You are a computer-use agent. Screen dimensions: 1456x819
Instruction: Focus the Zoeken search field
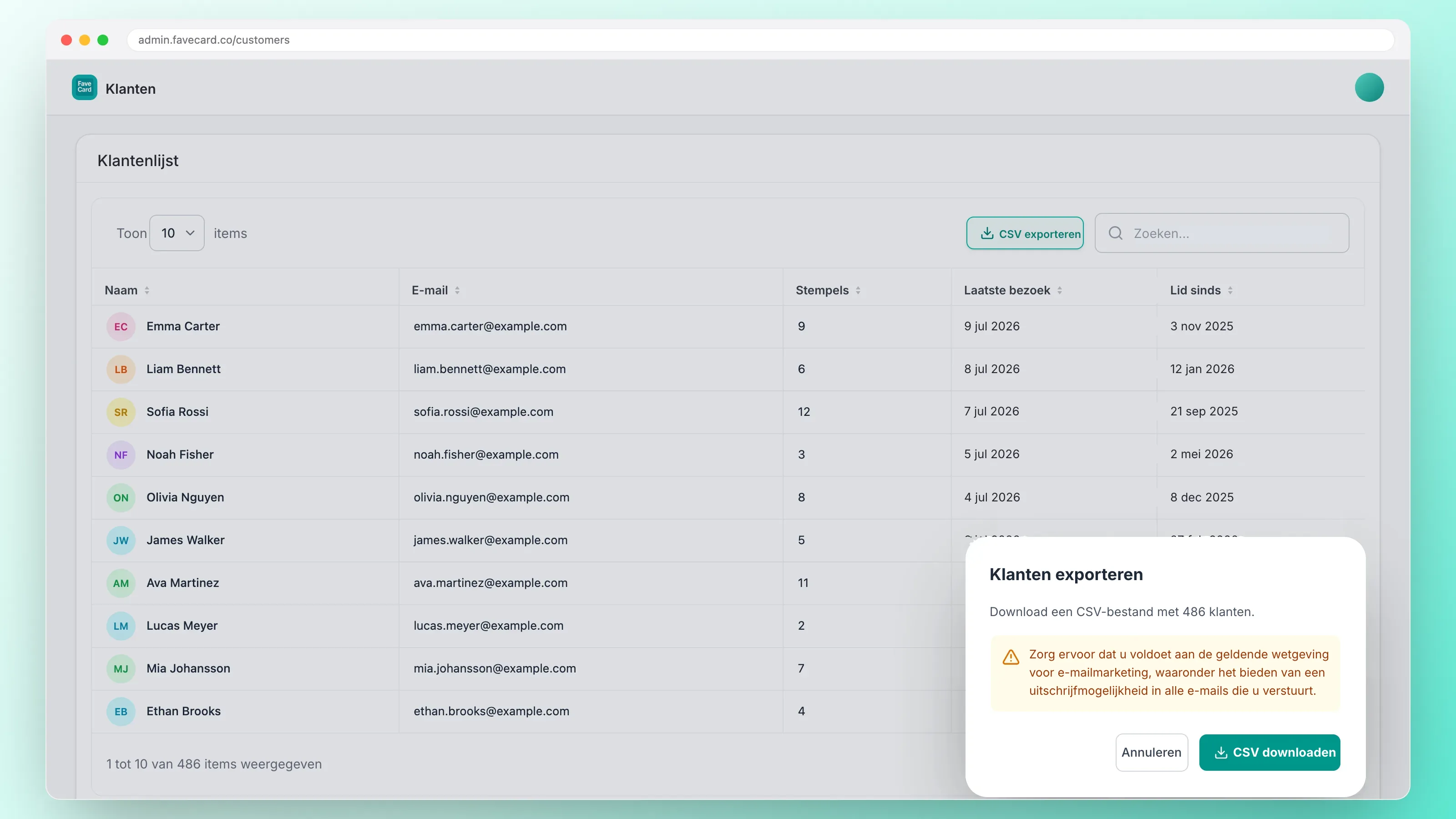pos(1221,233)
